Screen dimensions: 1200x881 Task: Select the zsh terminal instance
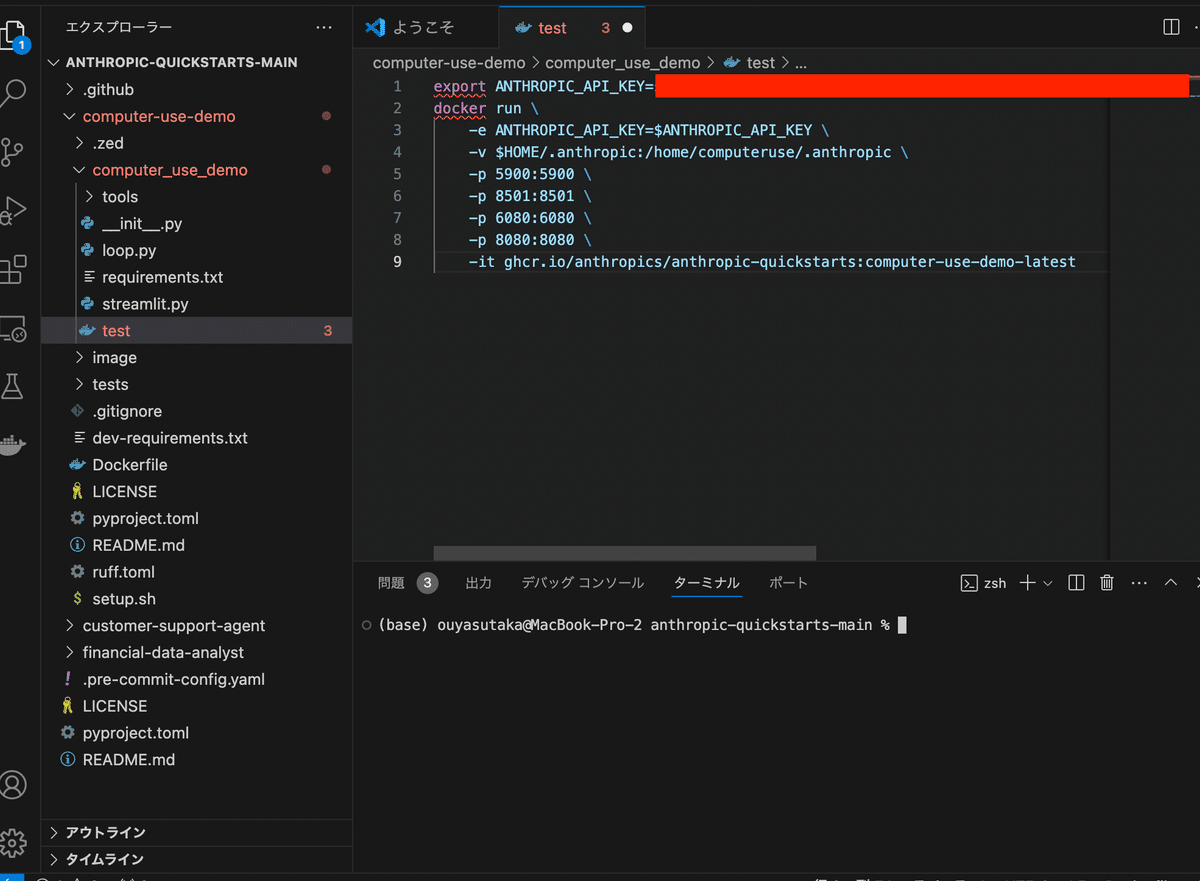pyautogui.click(x=983, y=583)
